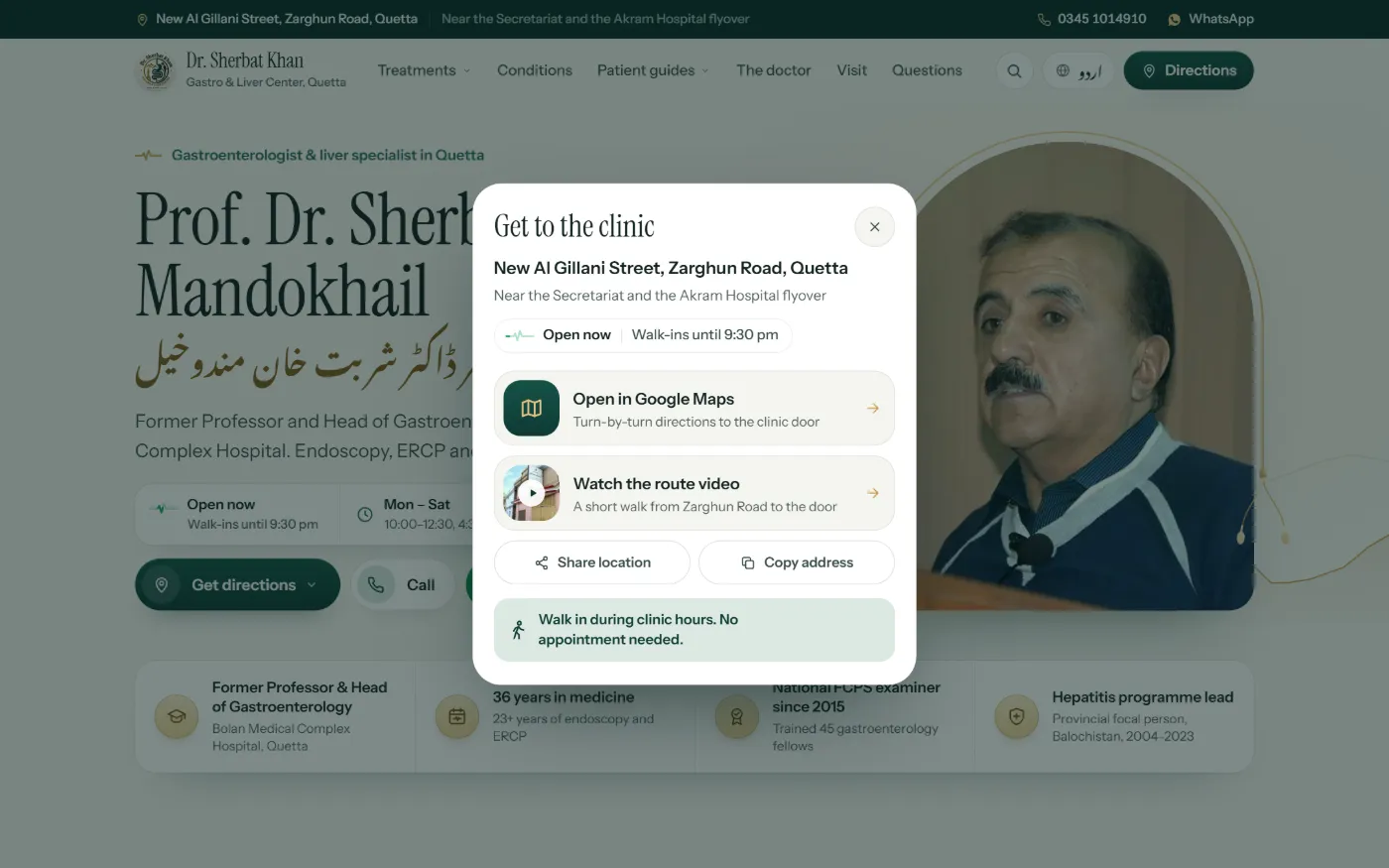Screen dimensions: 1389x868
Task: Click the Open now status in dialog
Action: 576,335
